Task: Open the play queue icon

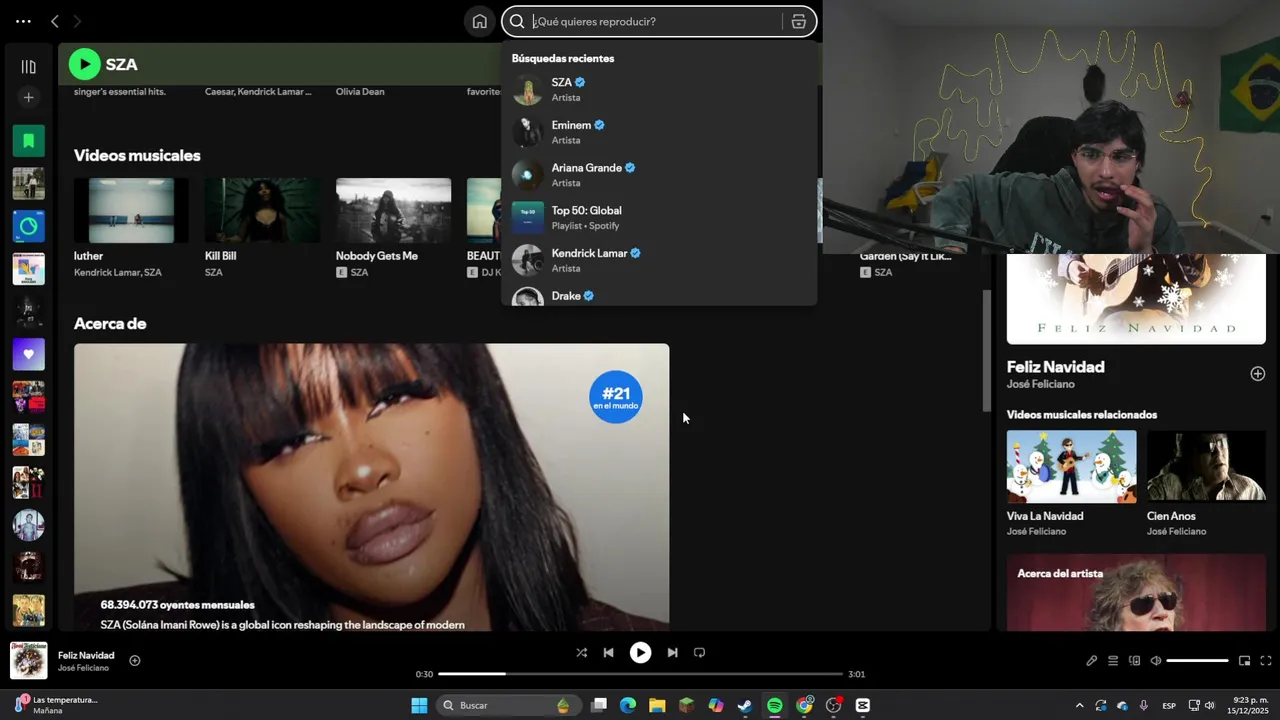Action: [1113, 661]
